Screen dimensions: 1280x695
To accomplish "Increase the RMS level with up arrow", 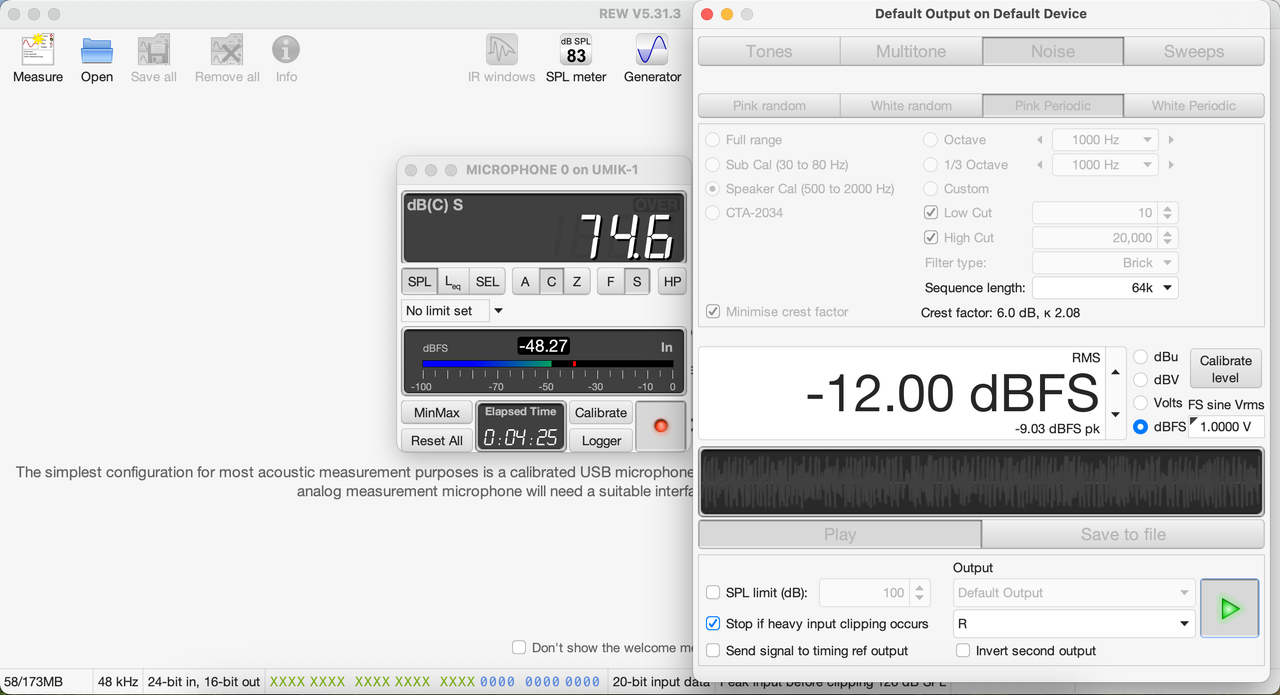I will (1115, 373).
